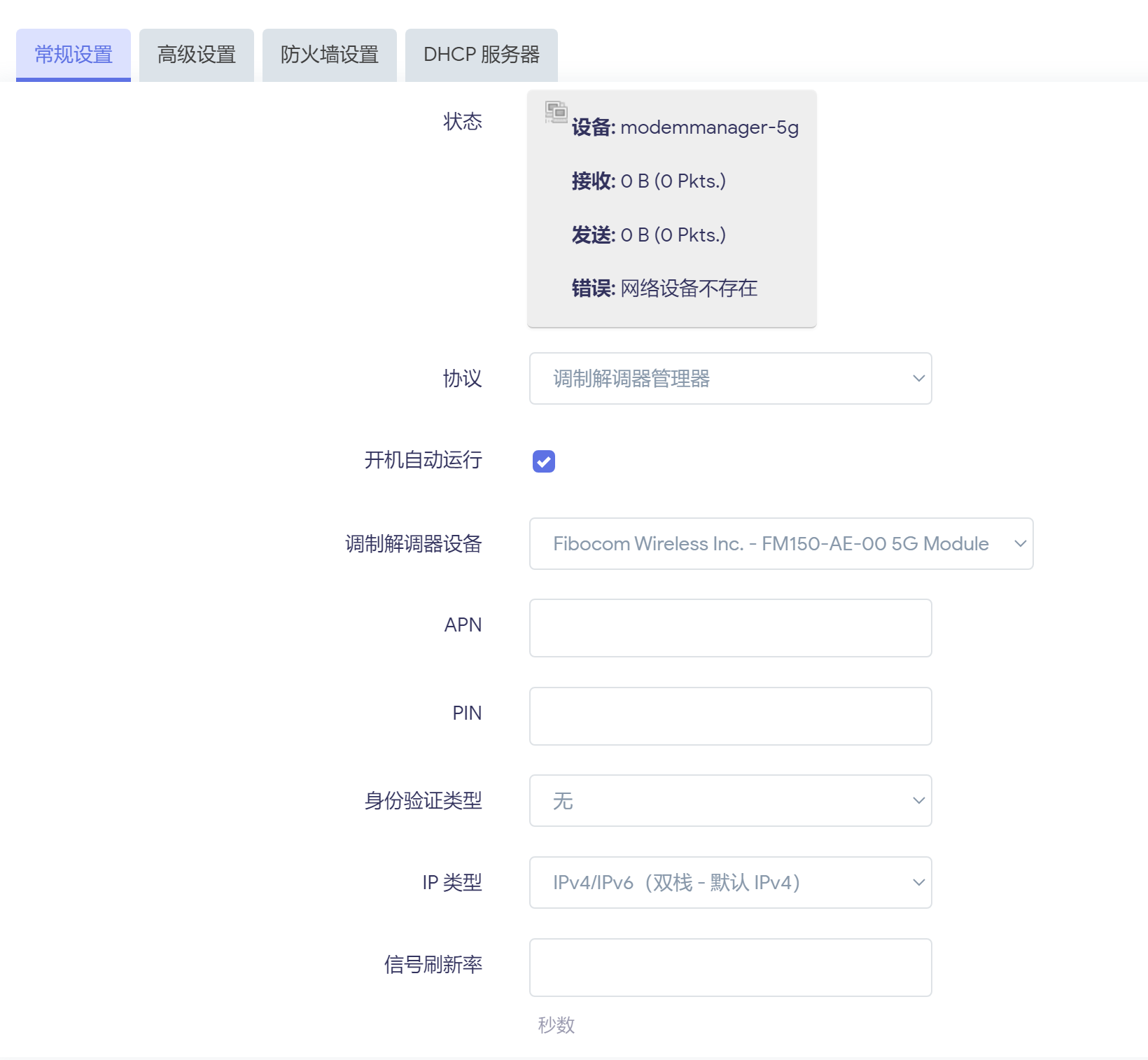Open the DHCP 服务器 tab

click(481, 54)
